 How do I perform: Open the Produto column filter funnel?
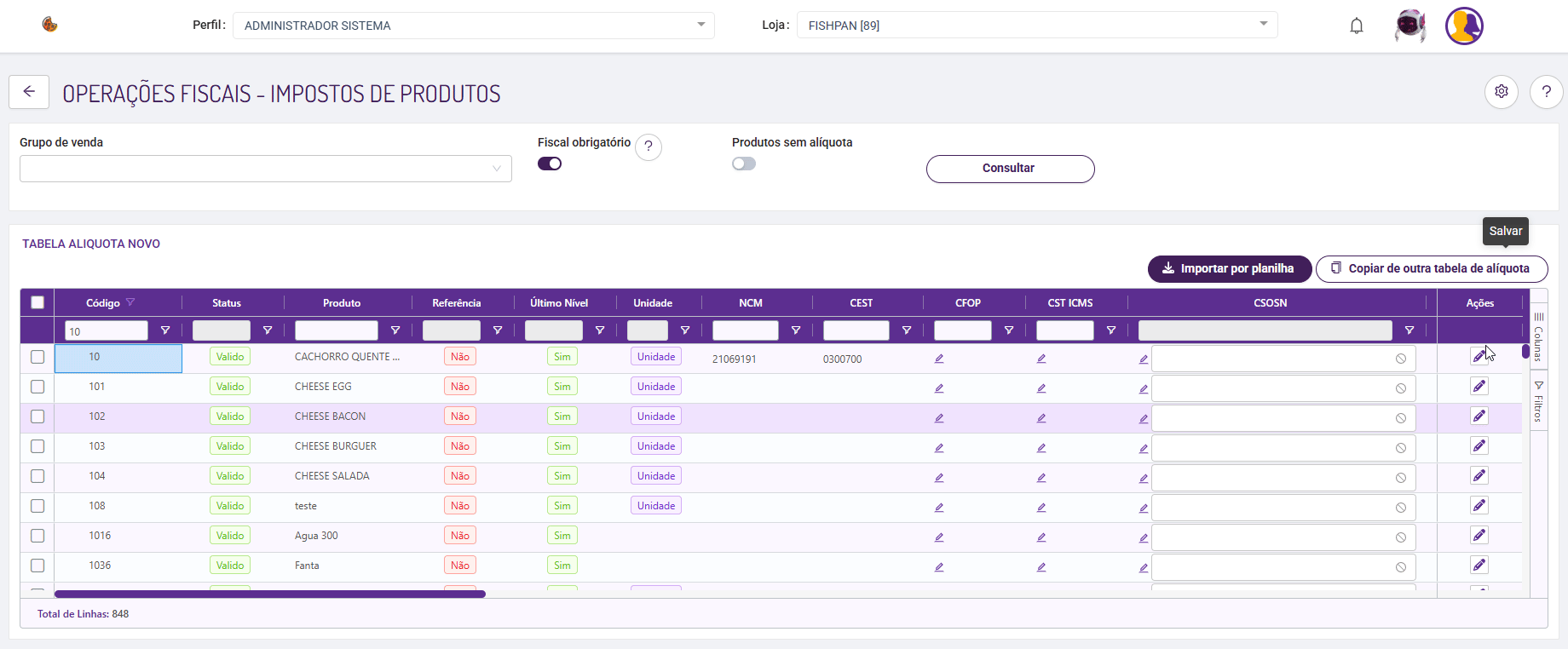[395, 330]
